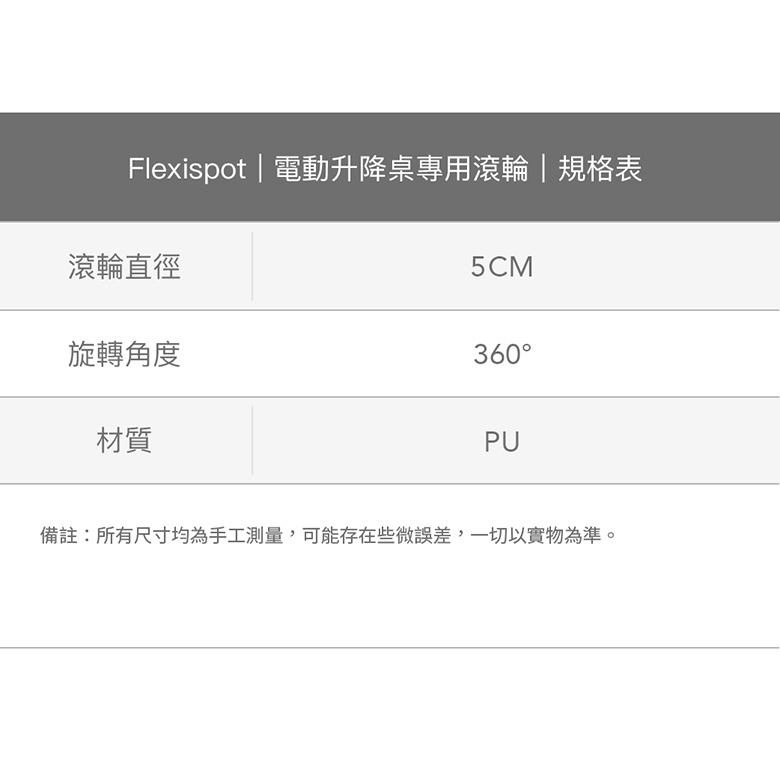Image resolution: width=780 pixels, height=780 pixels.
Task: Click the vertical divider in 滾輪直徑 row
Action: click(x=252, y=266)
